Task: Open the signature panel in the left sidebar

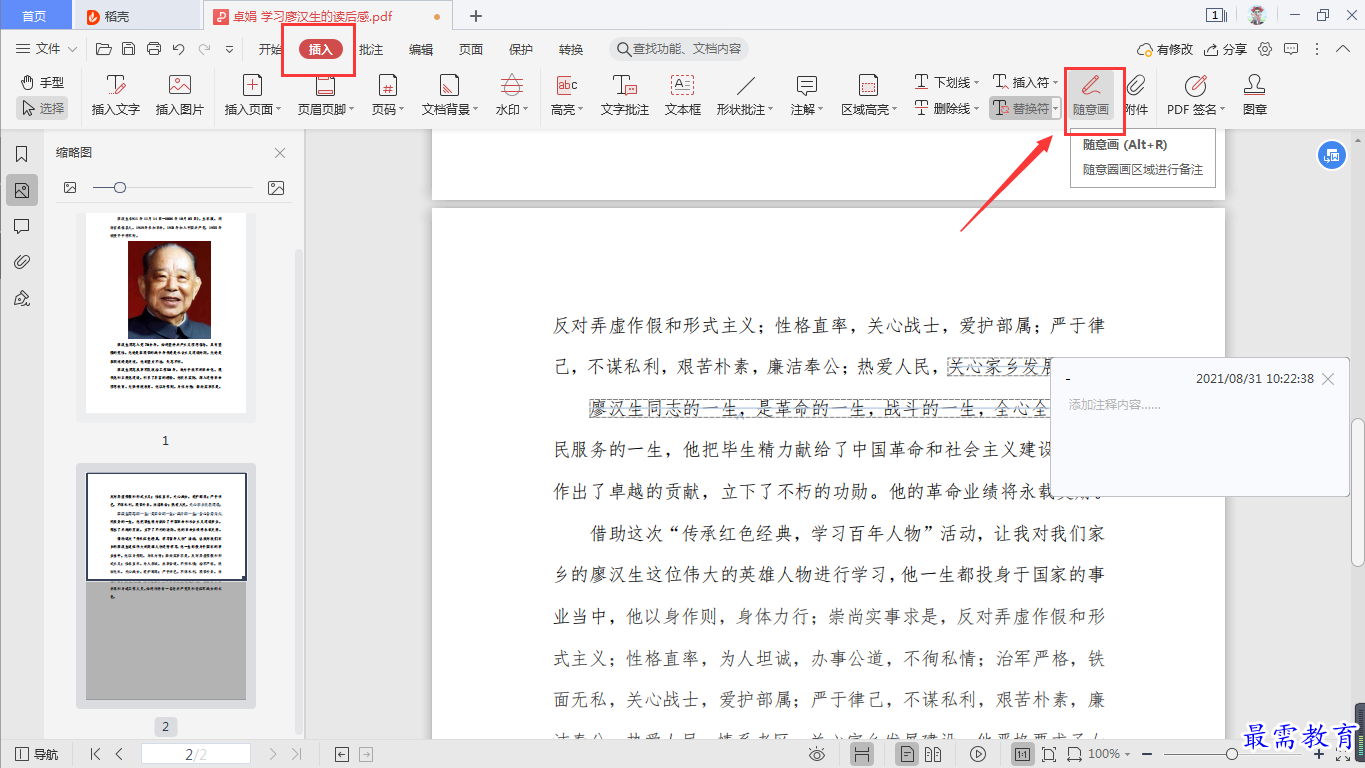Action: [21, 298]
